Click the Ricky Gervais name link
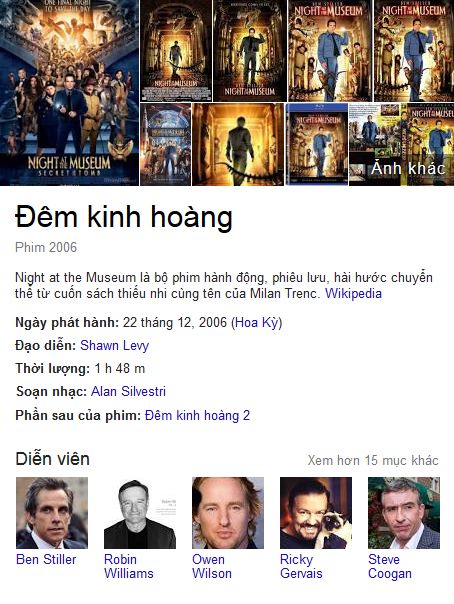454x604 pixels. (x=301, y=566)
